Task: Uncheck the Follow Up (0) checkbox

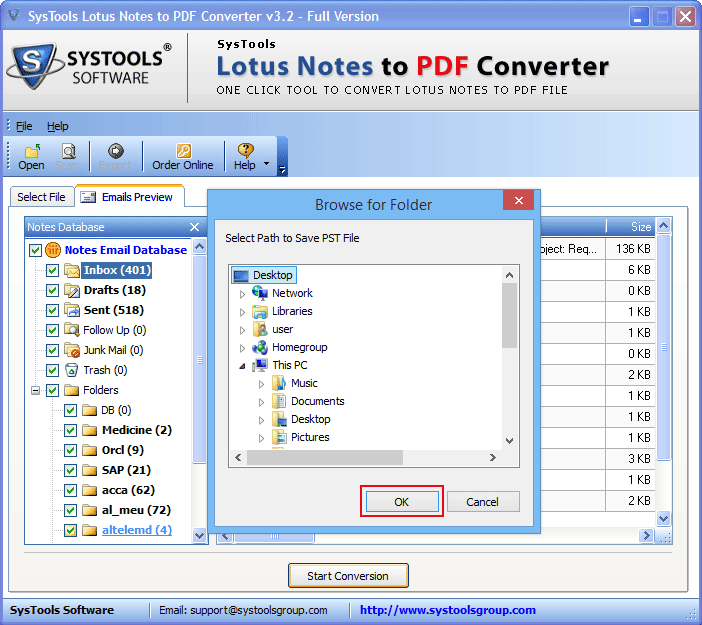Action: pyautogui.click(x=52, y=330)
